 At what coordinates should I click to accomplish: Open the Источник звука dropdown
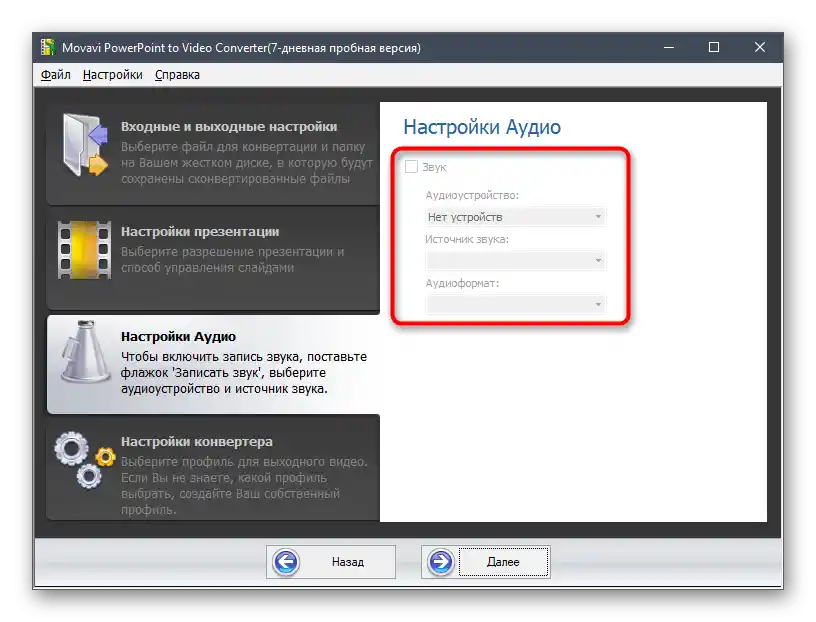[x=515, y=260]
